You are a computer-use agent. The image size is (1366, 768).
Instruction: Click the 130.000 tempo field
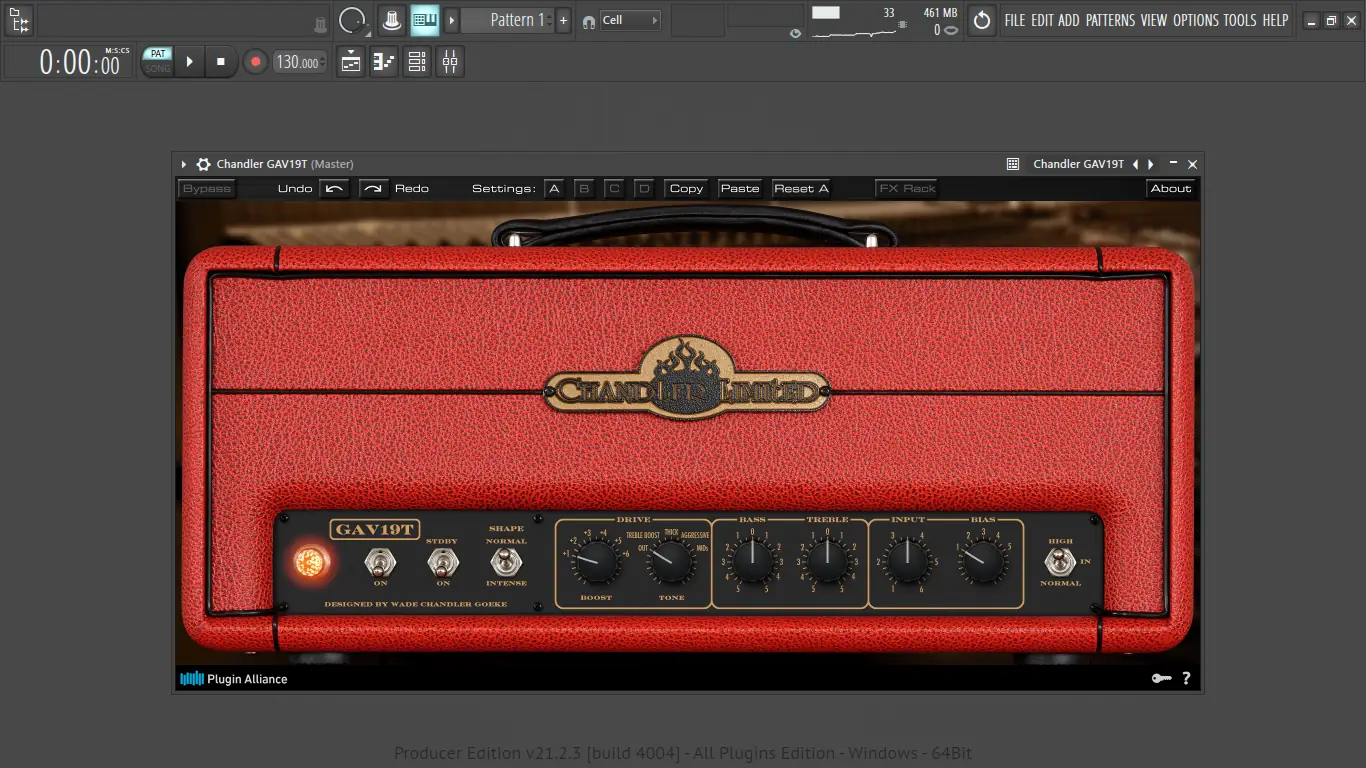coord(299,62)
